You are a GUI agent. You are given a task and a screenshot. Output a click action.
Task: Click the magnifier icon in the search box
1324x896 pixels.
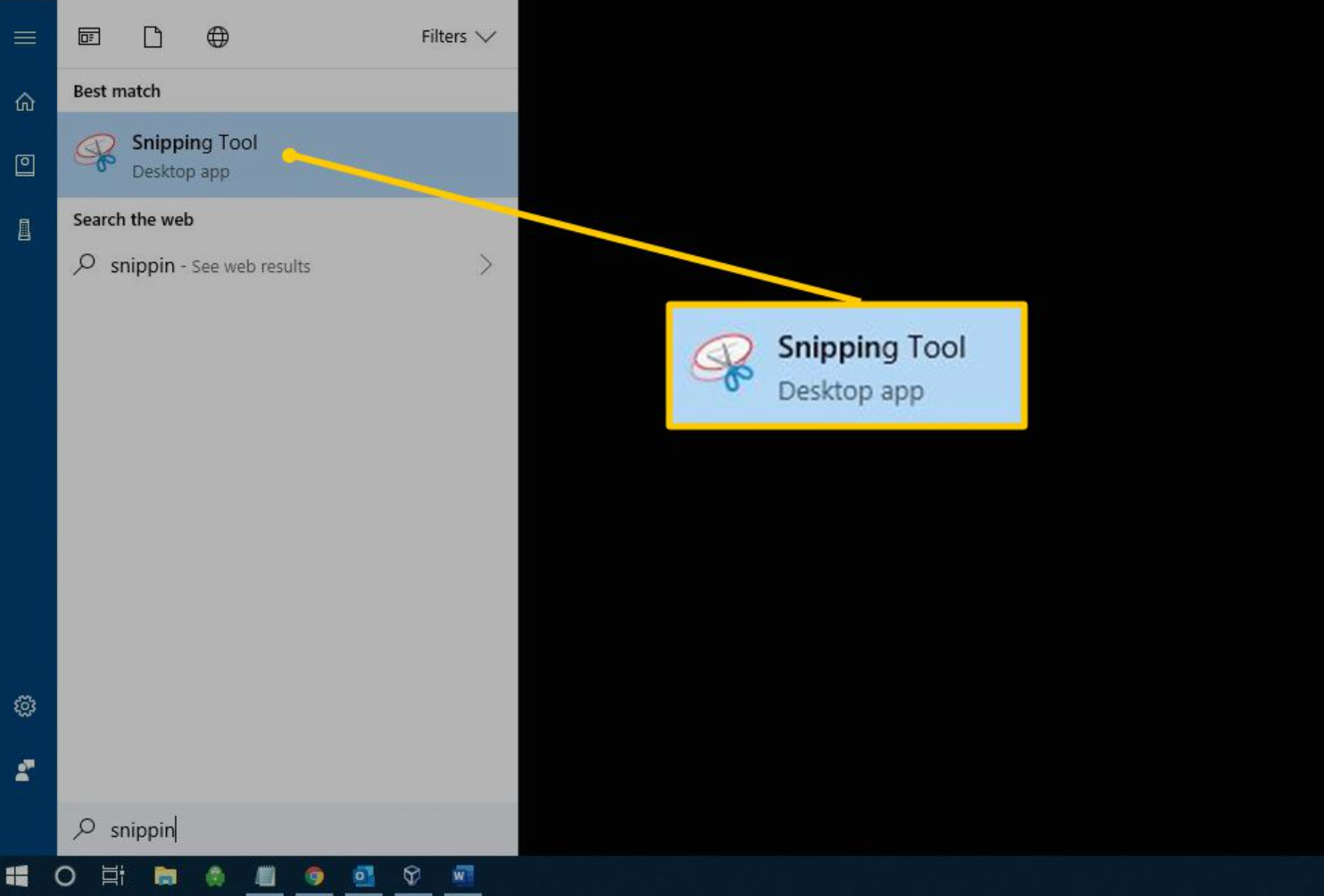tap(85, 829)
